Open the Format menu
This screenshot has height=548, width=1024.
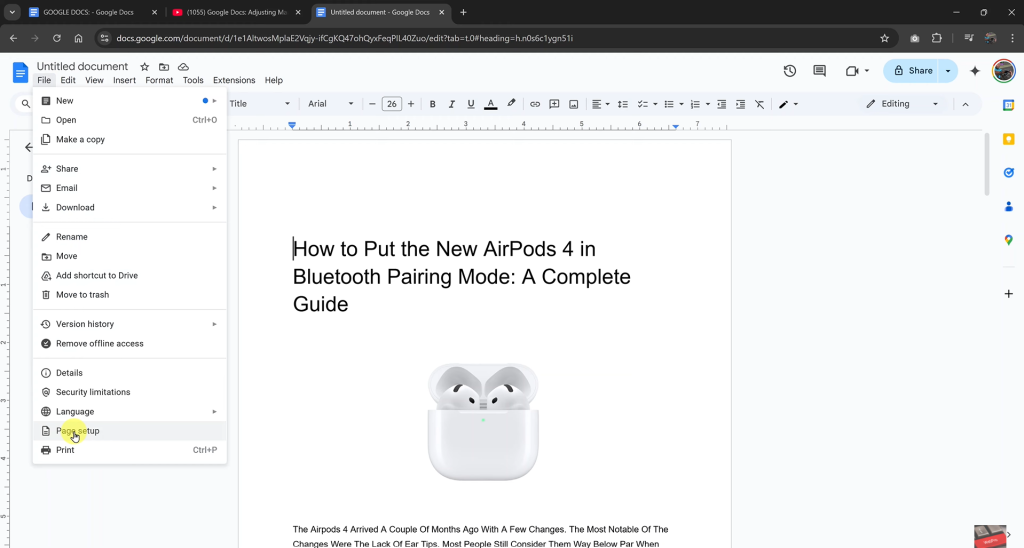coord(159,80)
